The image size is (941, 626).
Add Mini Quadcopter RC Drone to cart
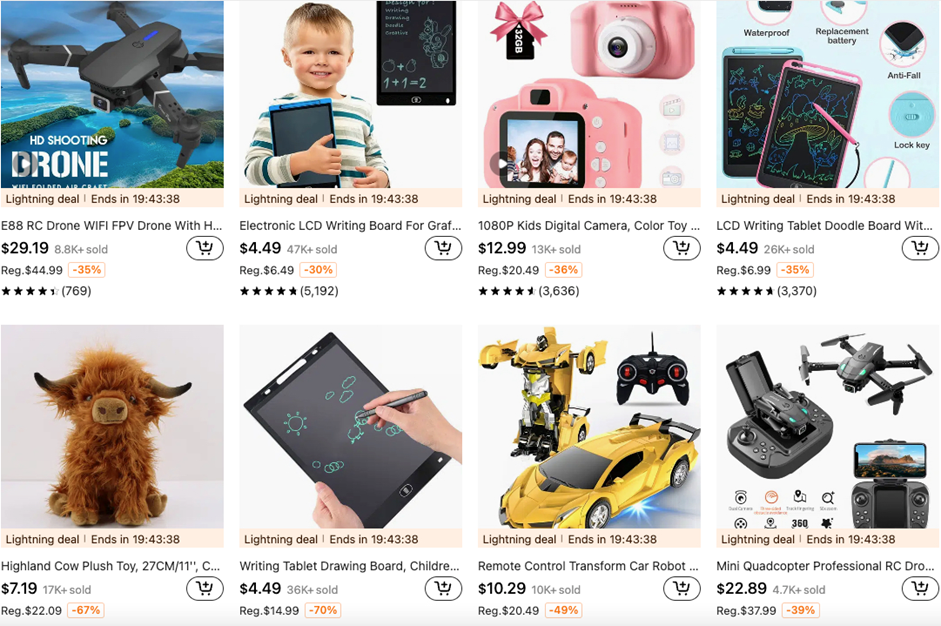920,588
